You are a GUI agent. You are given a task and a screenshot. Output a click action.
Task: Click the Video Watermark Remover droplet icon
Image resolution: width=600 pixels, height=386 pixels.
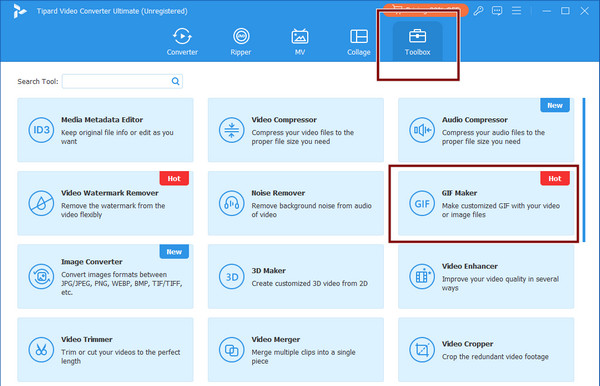click(x=41, y=203)
